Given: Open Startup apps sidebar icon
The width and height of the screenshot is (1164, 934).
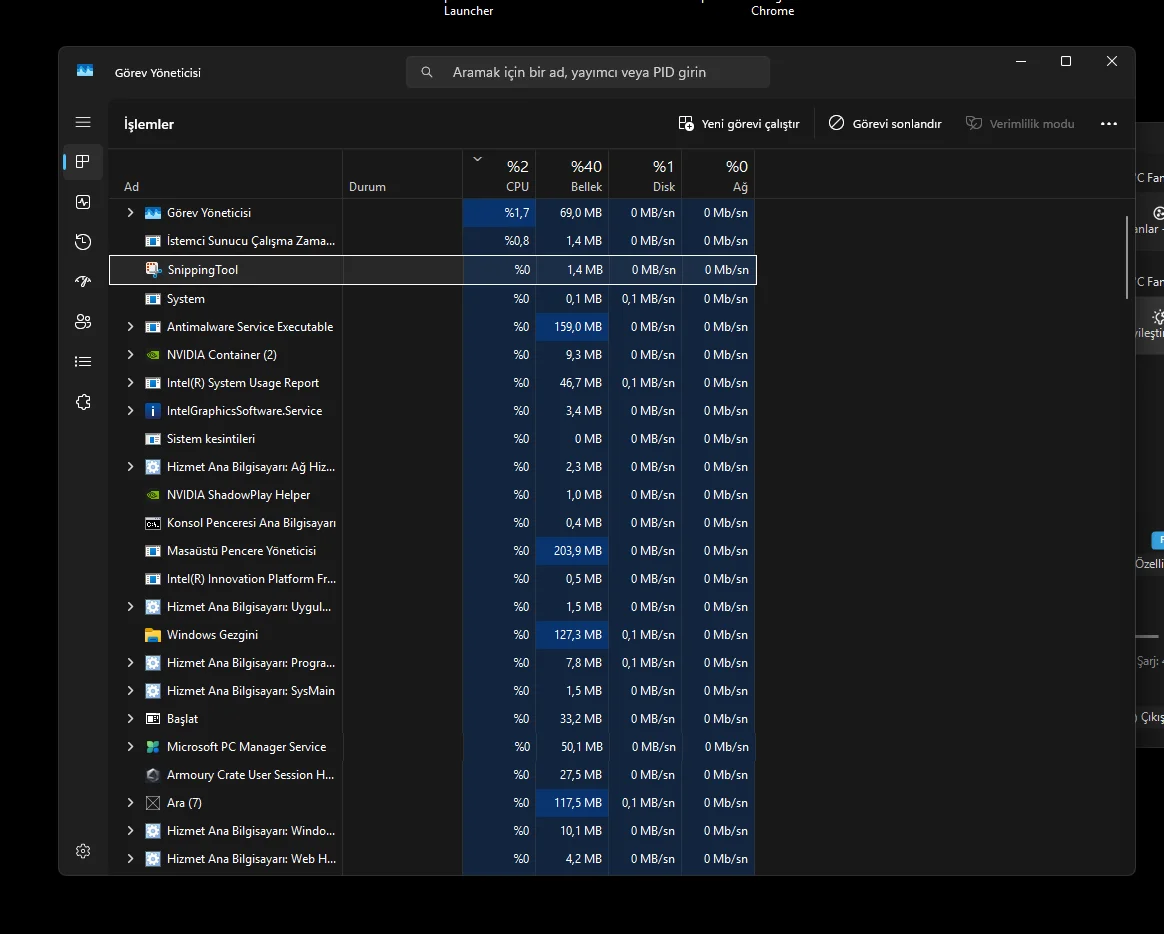Looking at the screenshot, I should [83, 282].
